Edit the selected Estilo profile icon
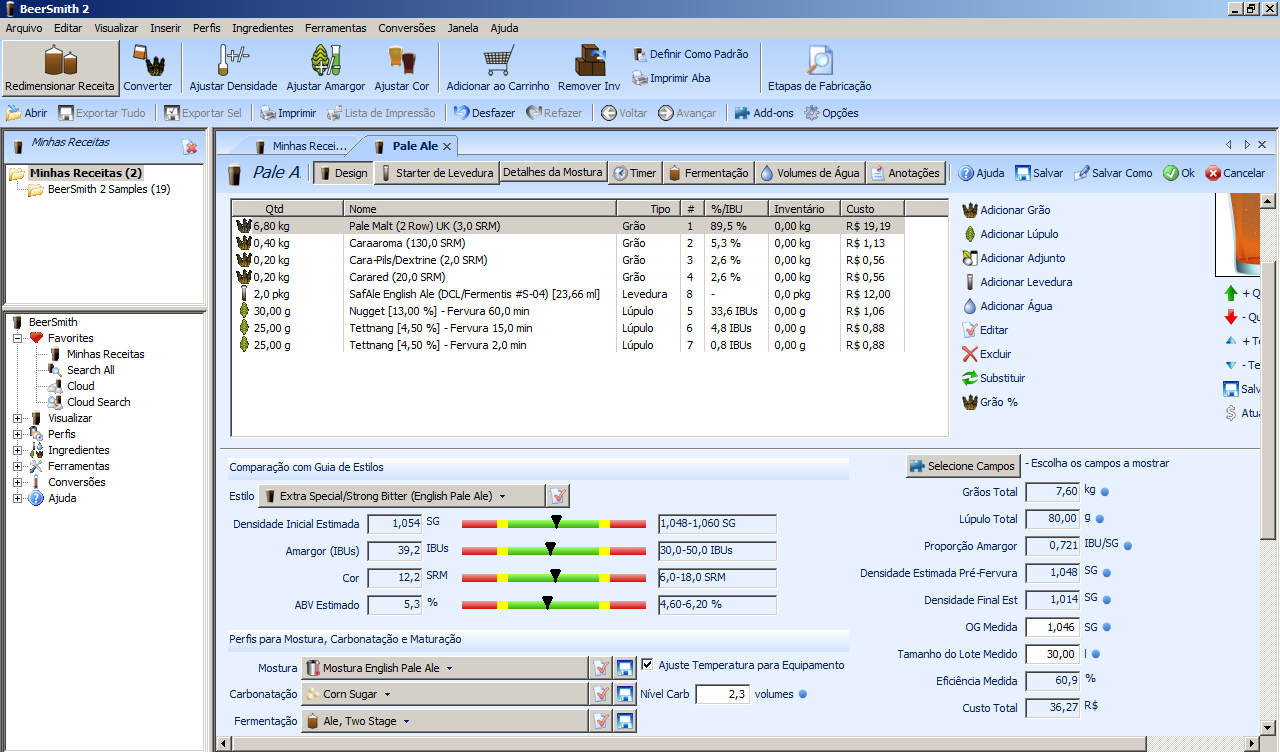This screenshot has height=752, width=1280. tap(559, 496)
